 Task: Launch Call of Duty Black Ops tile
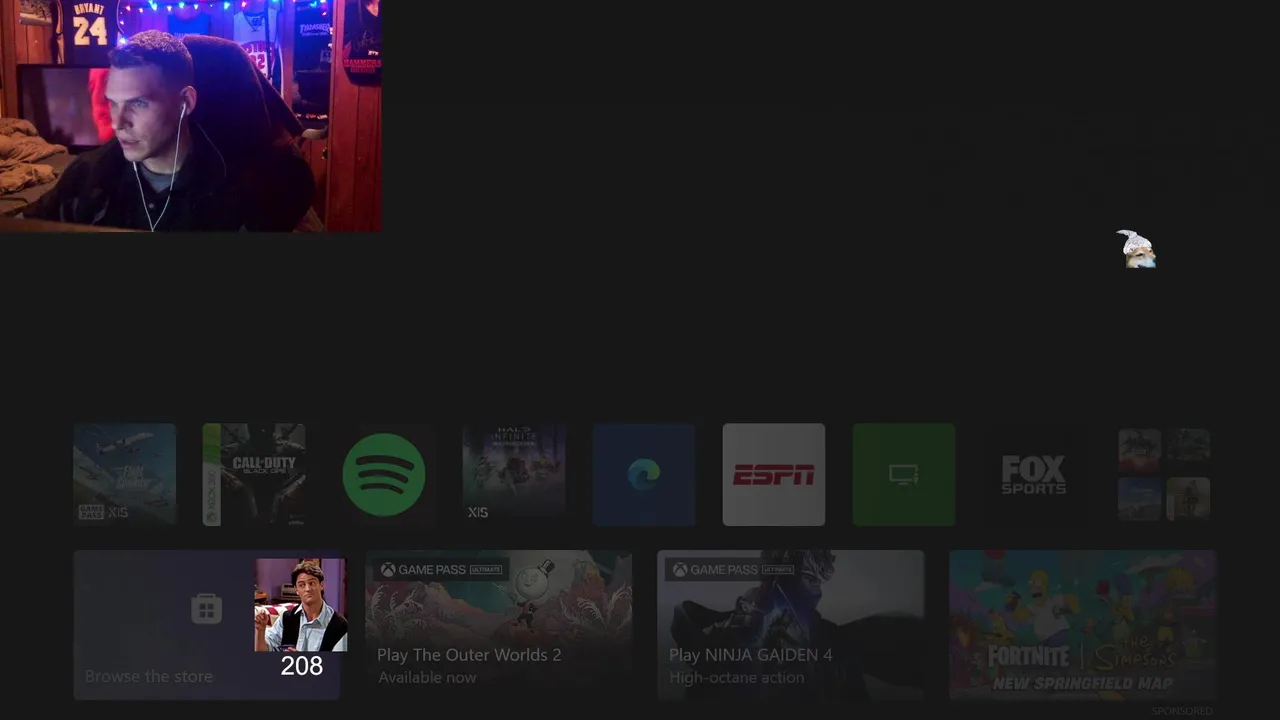point(254,474)
